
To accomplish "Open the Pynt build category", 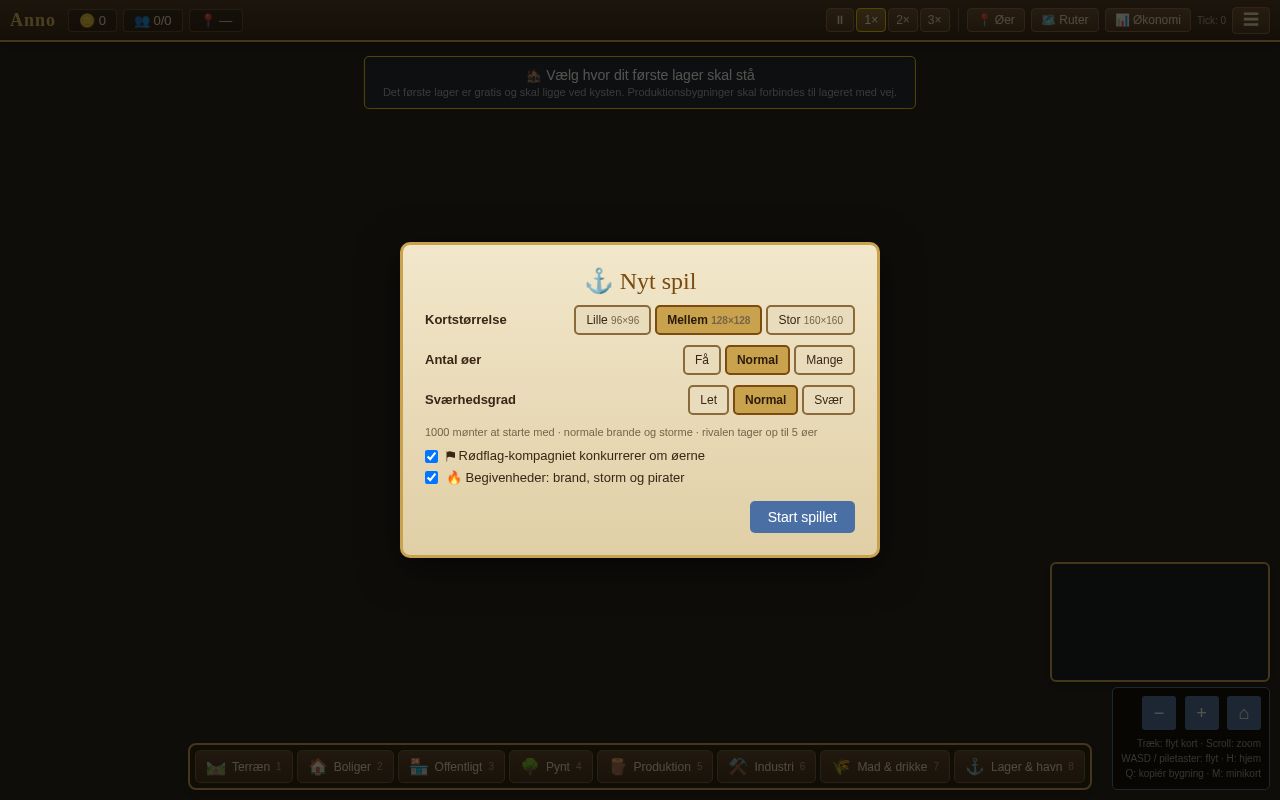I will coord(551,767).
